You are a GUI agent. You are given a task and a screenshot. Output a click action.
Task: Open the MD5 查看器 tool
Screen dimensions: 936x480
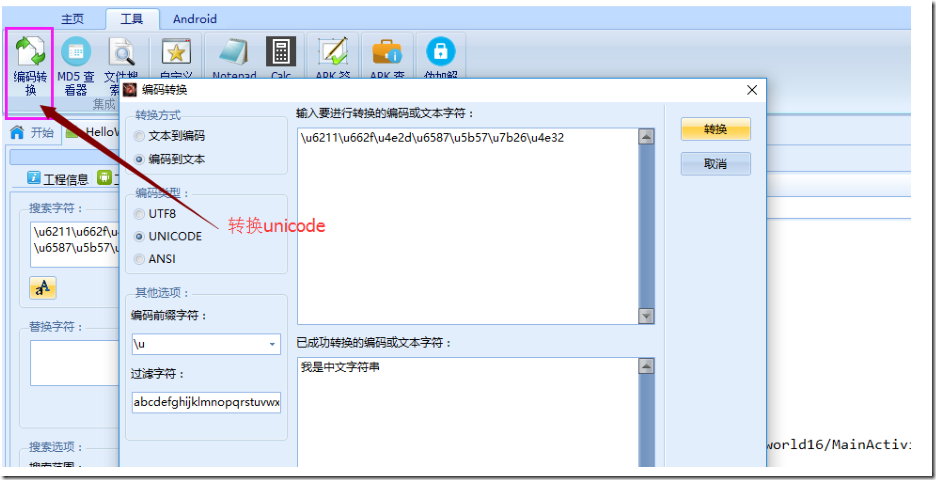click(76, 66)
